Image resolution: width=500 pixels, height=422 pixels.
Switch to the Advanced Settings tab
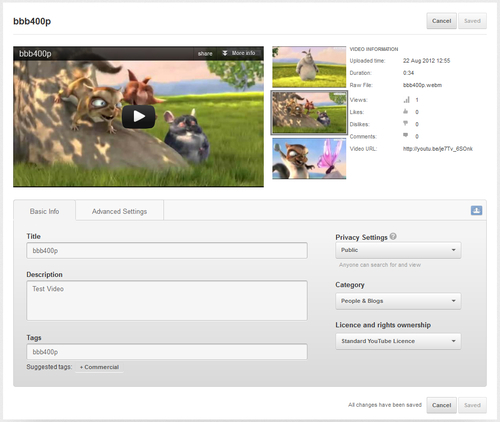point(119,211)
